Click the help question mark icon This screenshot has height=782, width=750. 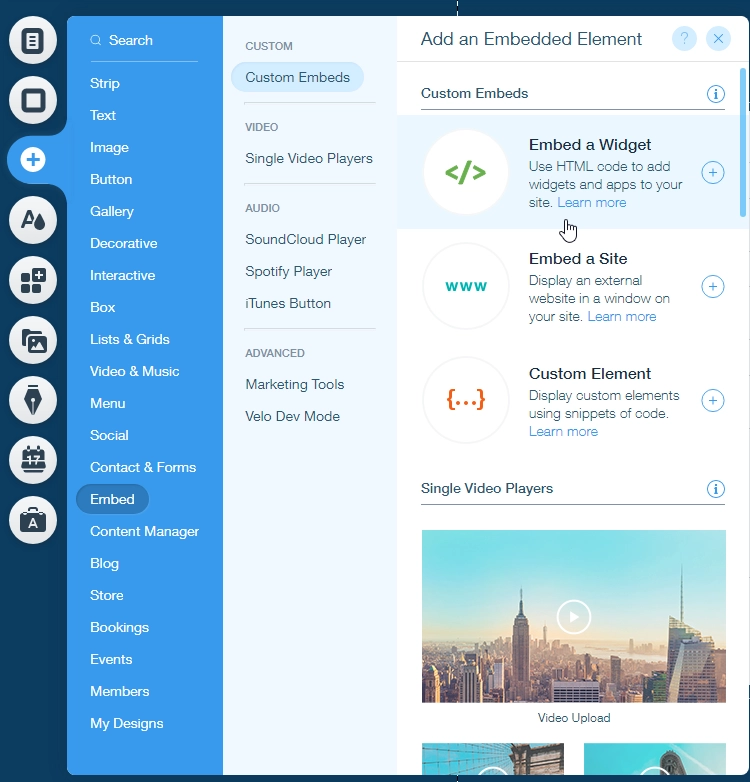pyautogui.click(x=684, y=38)
